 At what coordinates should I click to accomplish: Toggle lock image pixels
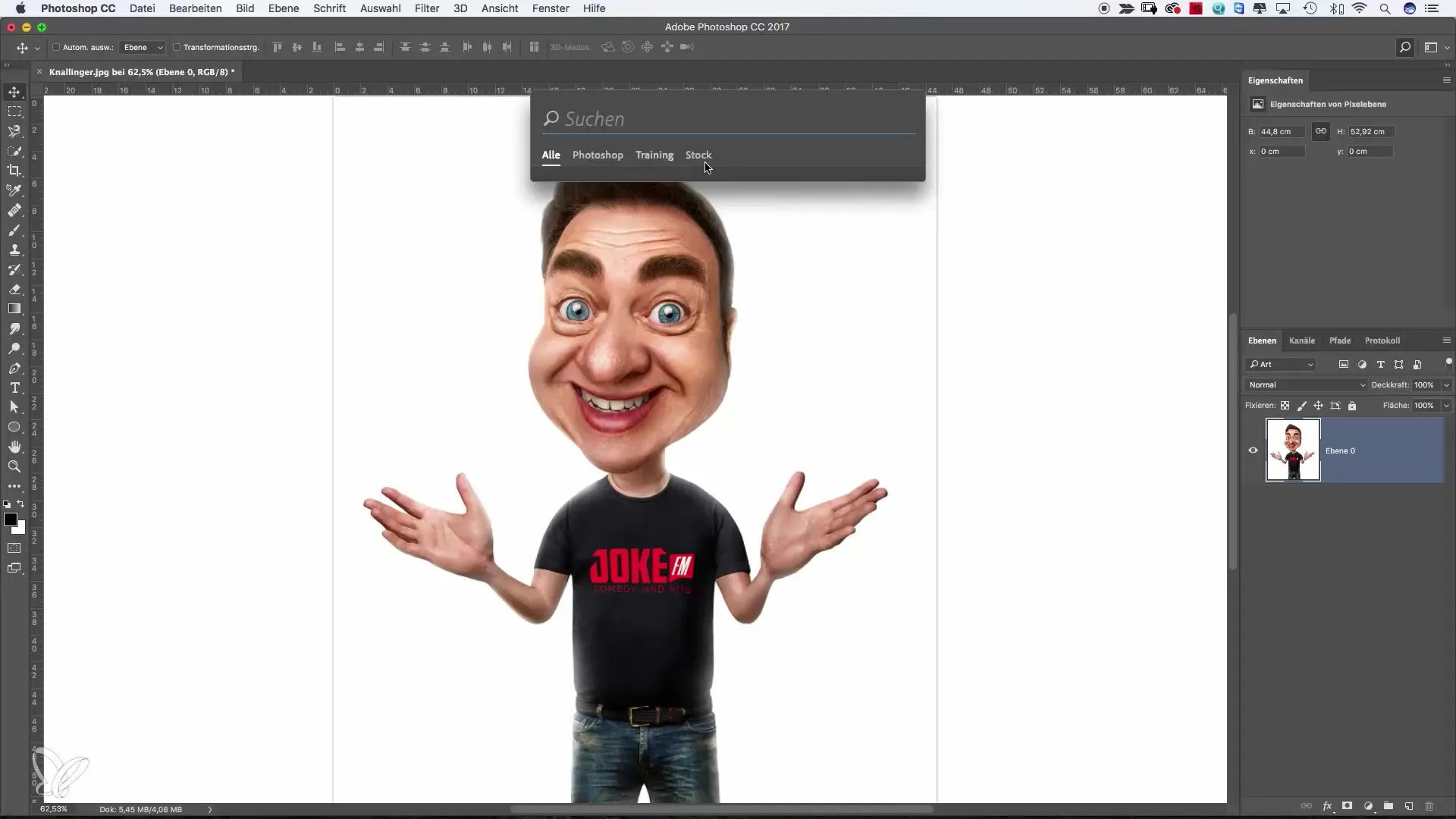pos(1302,406)
